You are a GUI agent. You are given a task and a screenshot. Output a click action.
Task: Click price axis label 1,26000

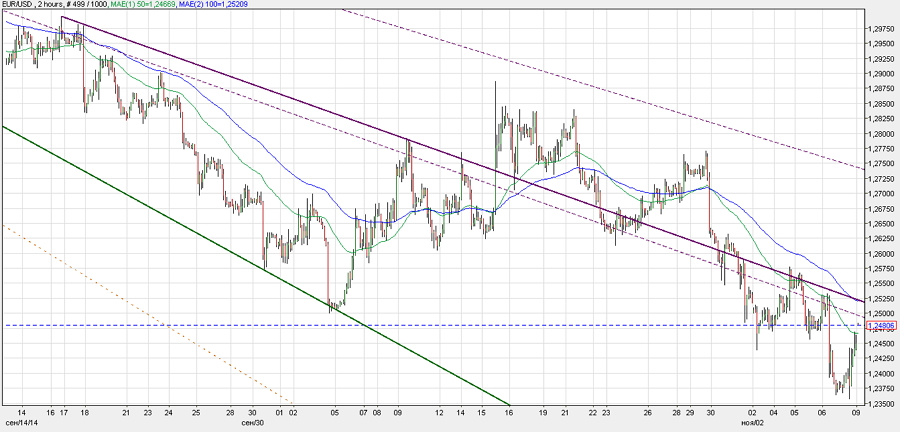(883, 254)
